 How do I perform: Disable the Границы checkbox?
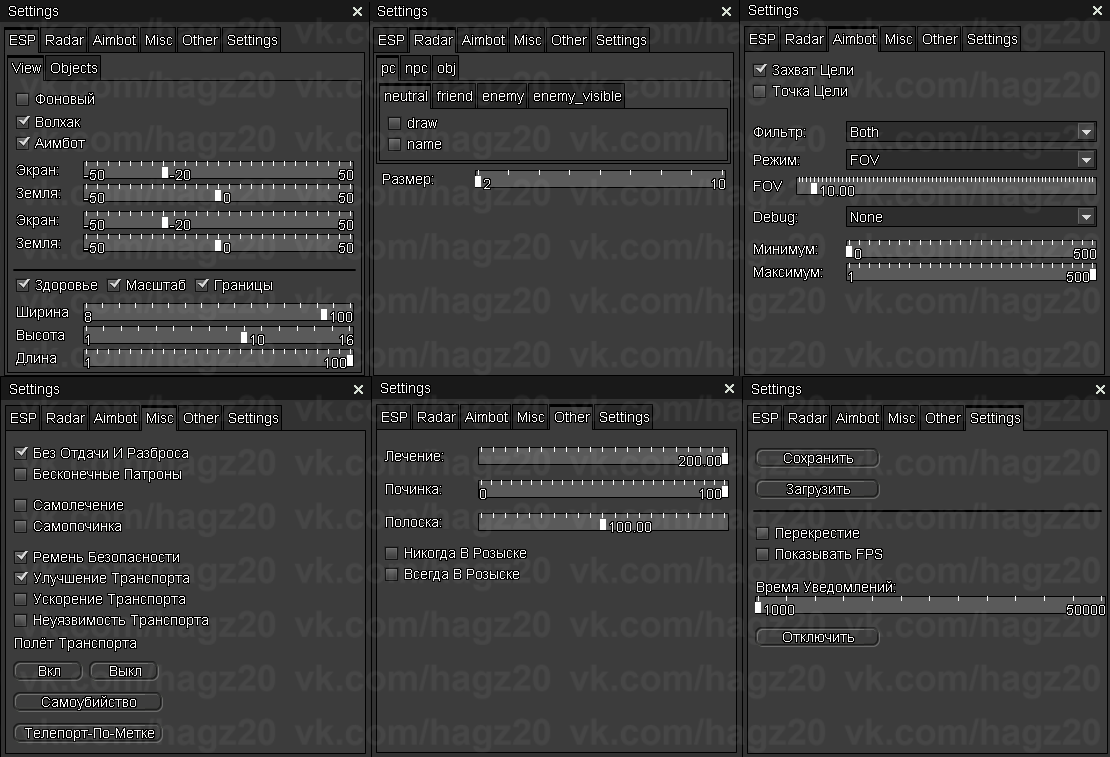202,285
